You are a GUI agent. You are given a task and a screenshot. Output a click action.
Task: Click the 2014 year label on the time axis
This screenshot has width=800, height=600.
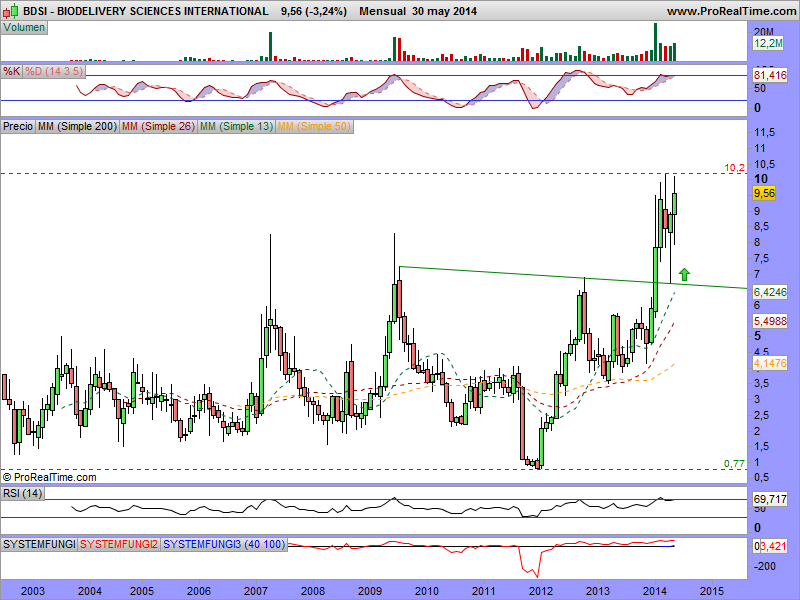(x=655, y=591)
